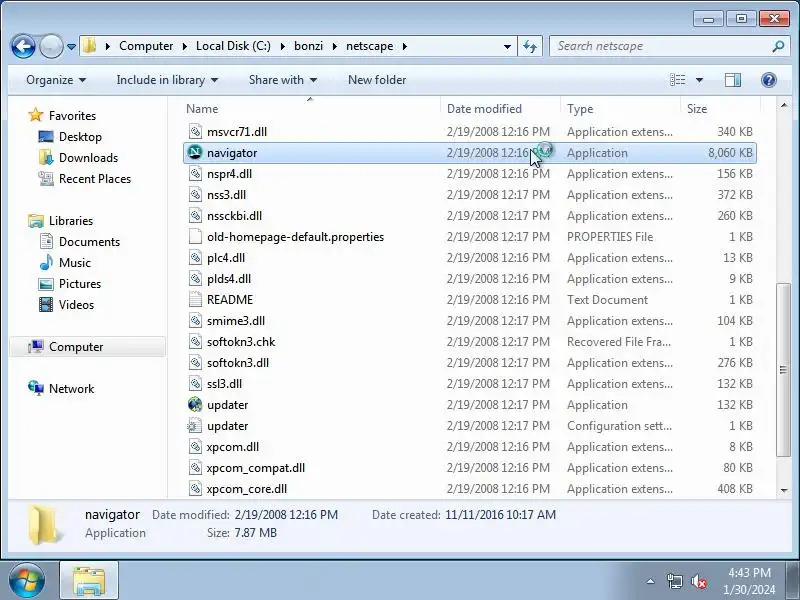Select the Netscape navigator application icon

click(x=195, y=152)
